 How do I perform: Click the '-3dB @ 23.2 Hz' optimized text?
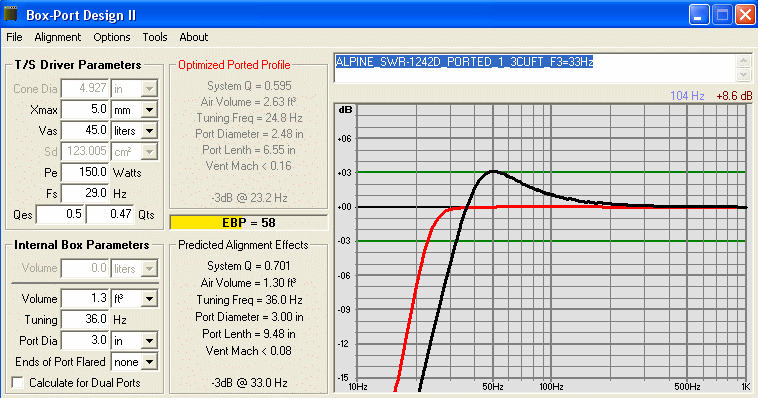pos(249,198)
